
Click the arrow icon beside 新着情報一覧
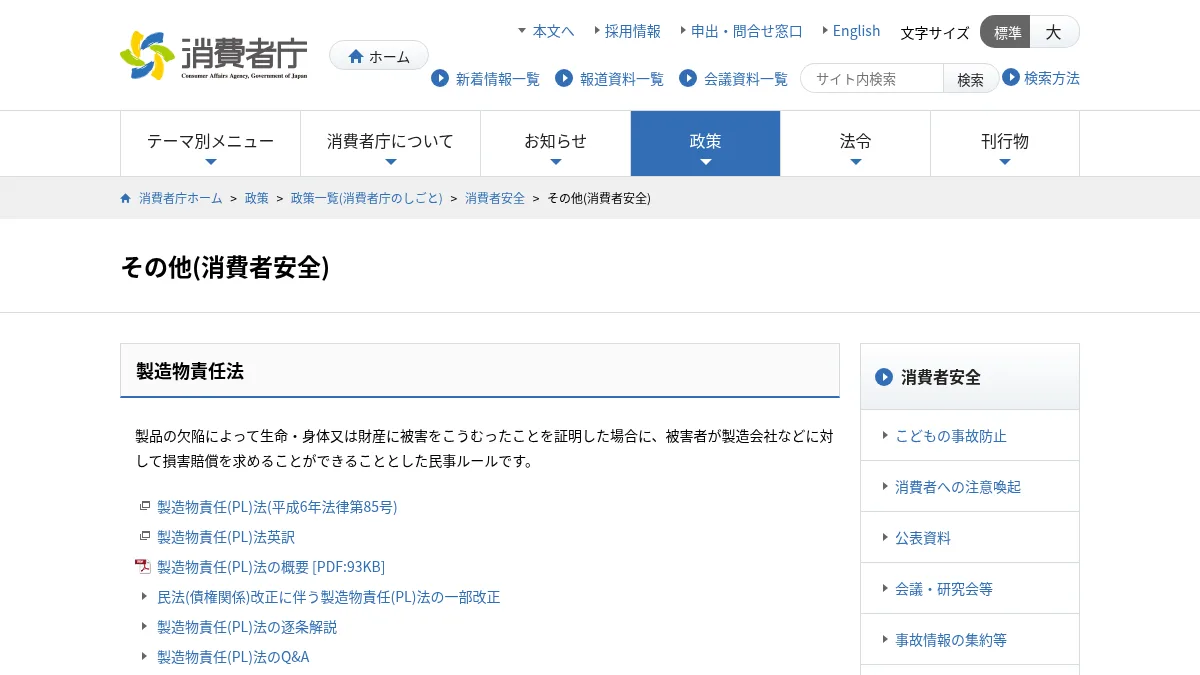point(440,78)
